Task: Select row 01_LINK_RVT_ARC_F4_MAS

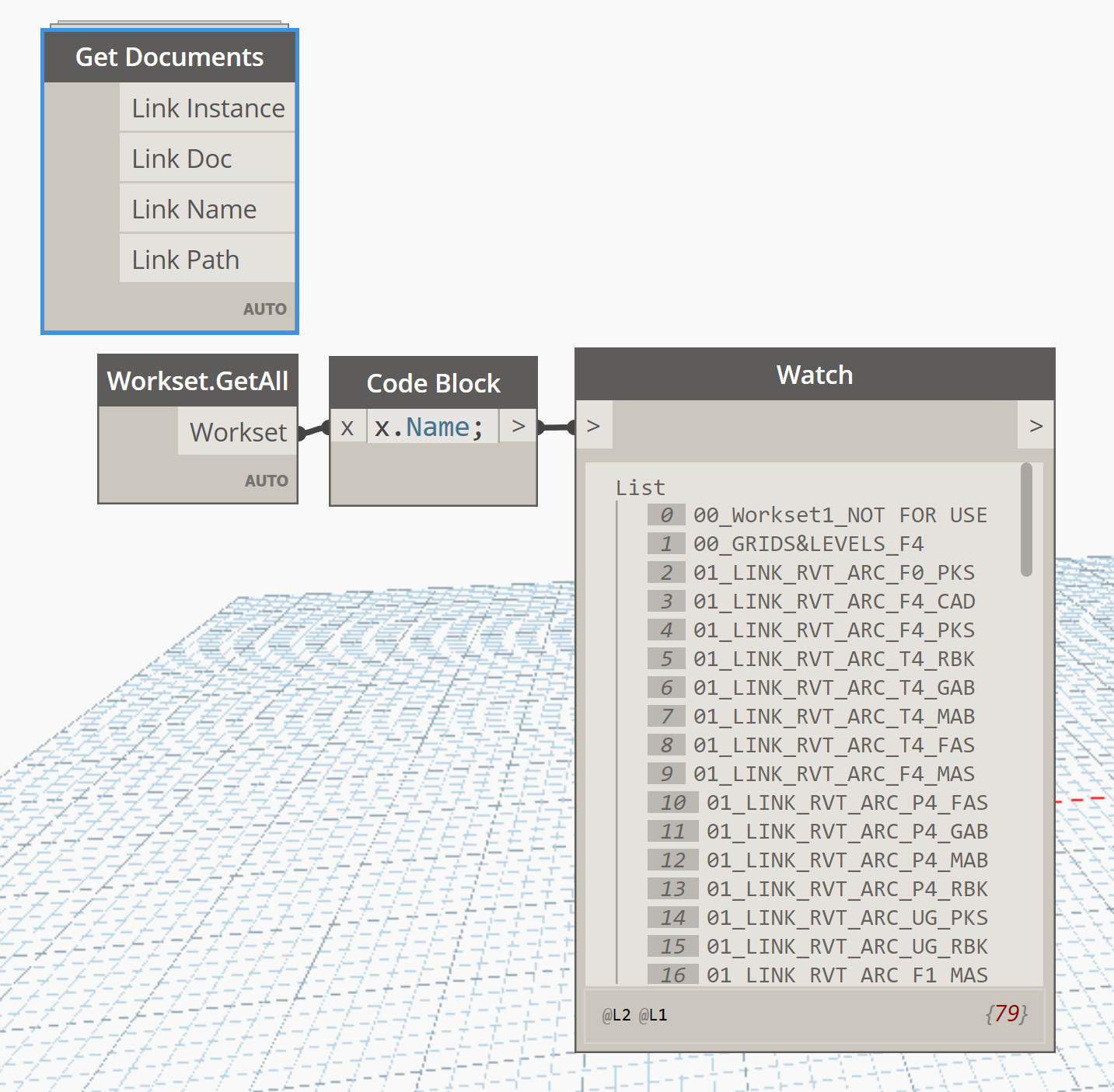Action: pyautogui.click(x=812, y=774)
